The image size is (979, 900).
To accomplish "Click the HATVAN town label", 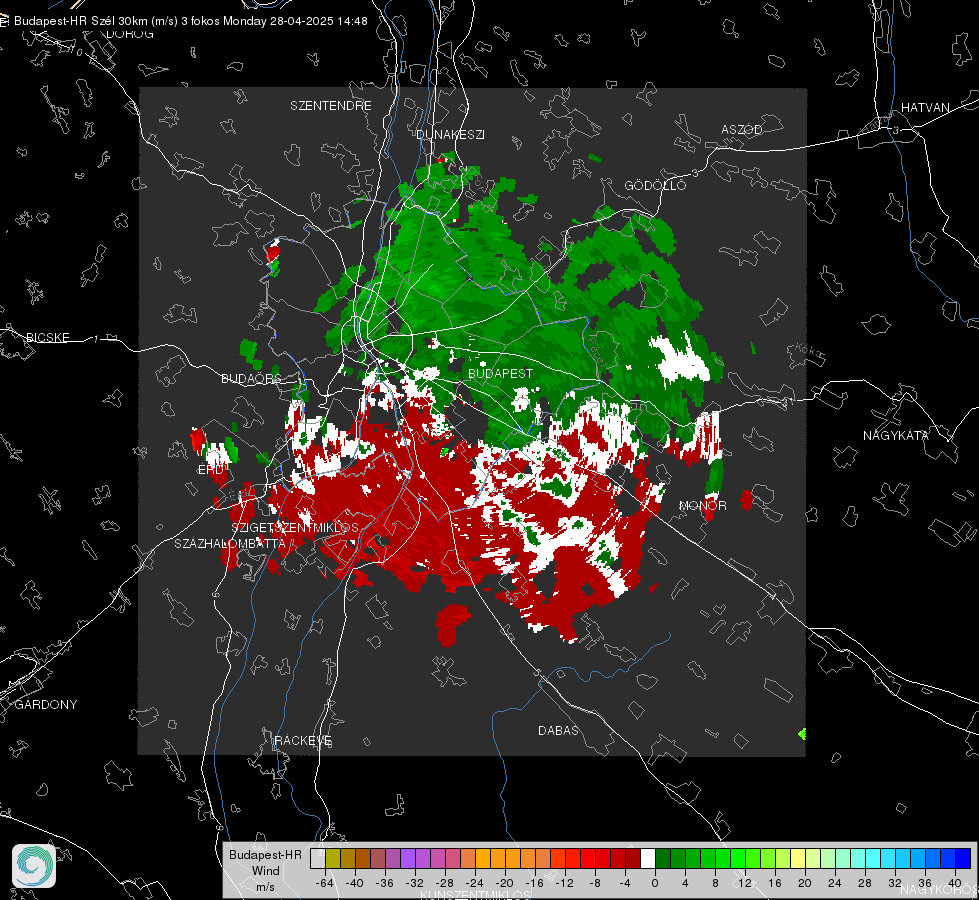I will point(925,107).
